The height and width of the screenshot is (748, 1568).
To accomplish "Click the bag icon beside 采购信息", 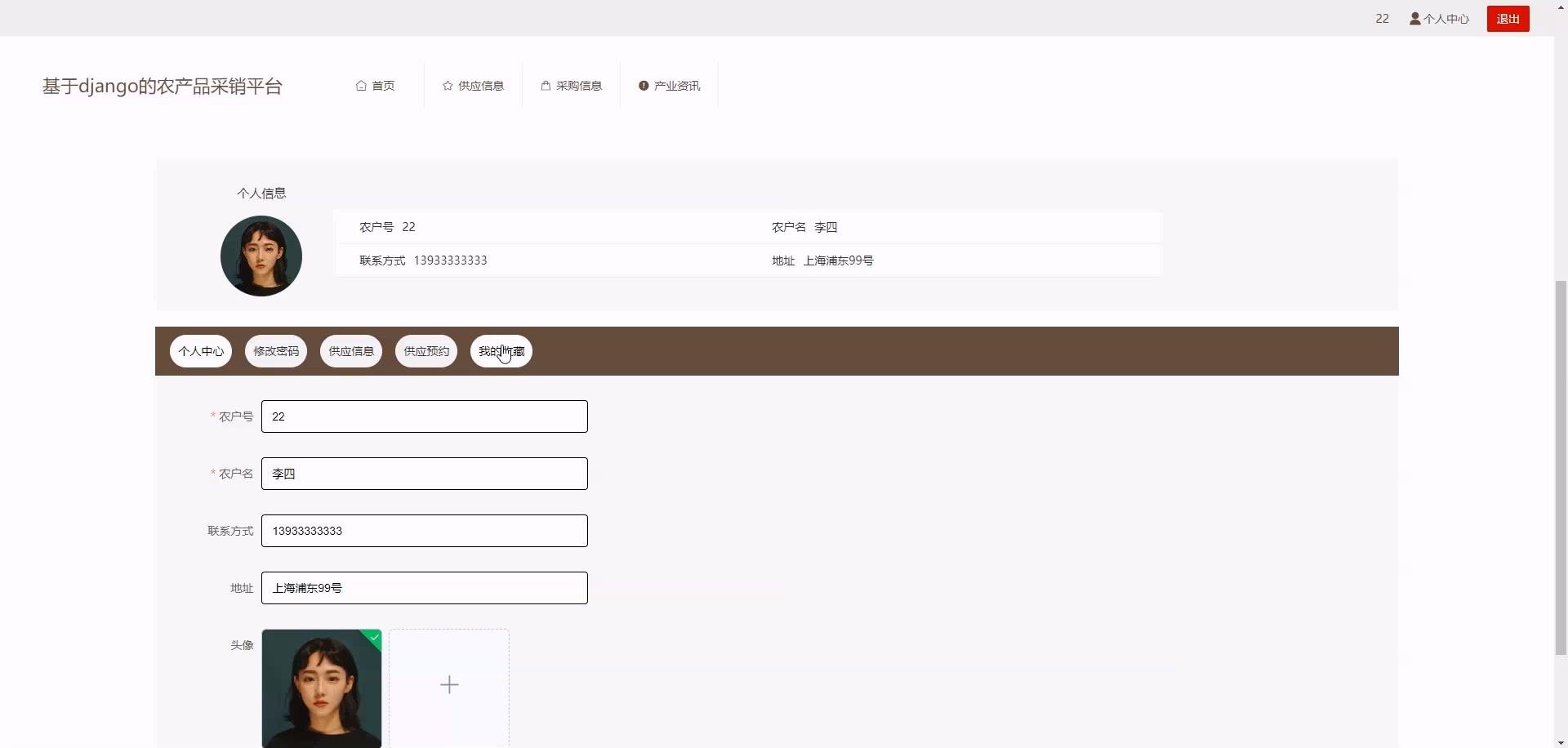I will [546, 86].
